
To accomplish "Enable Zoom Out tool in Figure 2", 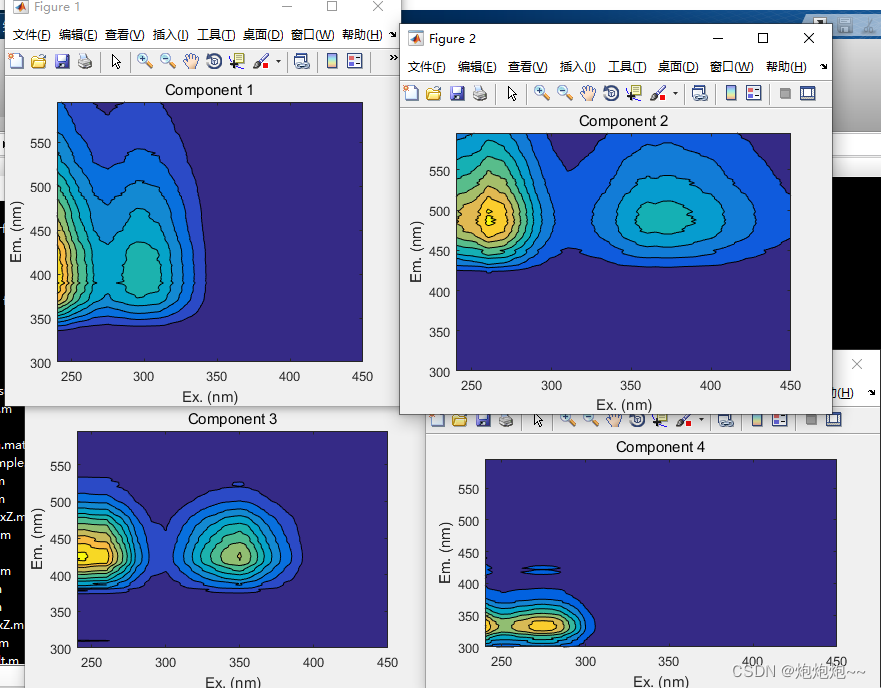I will pos(565,93).
